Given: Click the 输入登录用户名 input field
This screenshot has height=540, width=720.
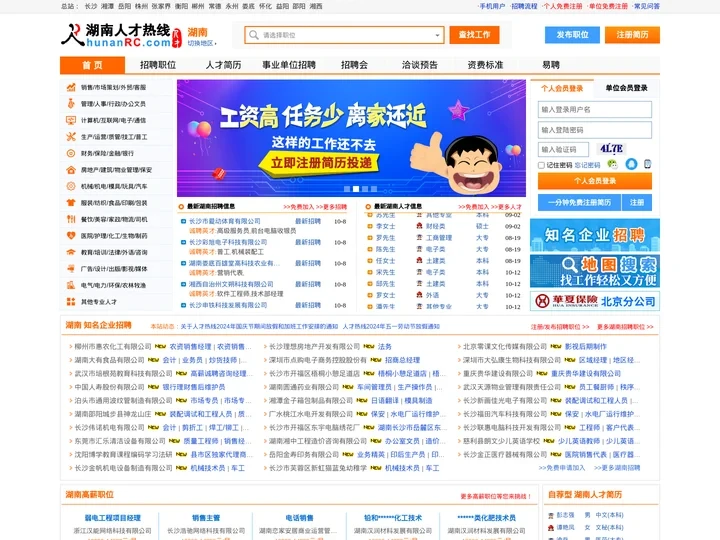Looking at the screenshot, I should [595, 110].
